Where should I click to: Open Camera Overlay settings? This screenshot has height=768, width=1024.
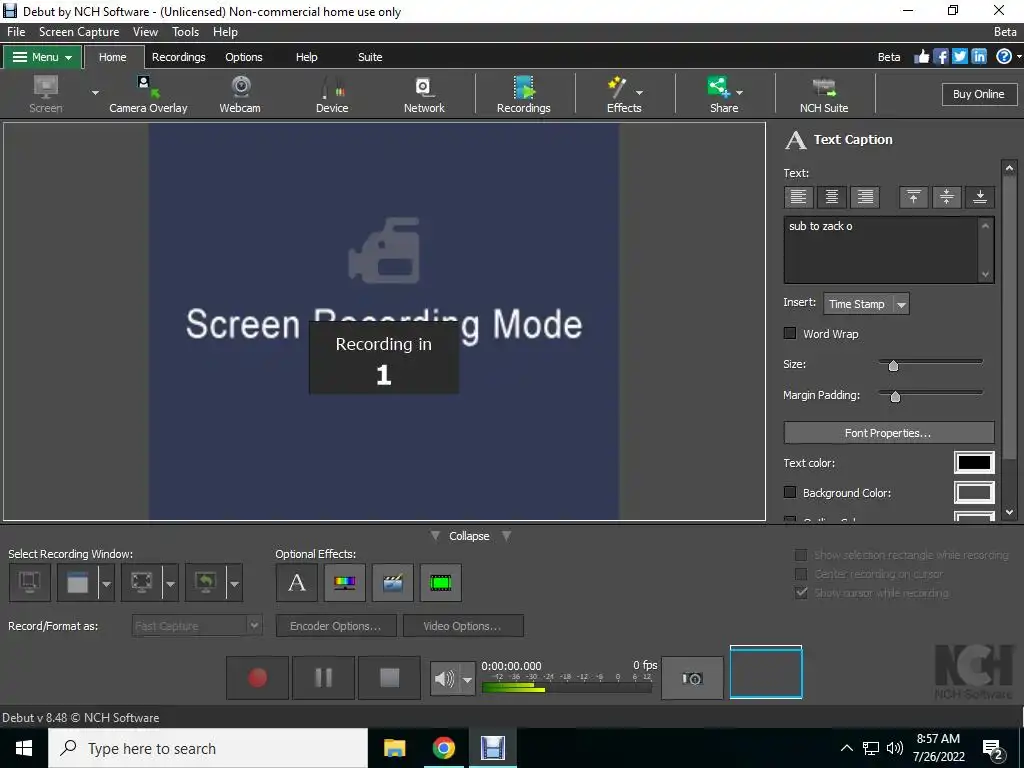[148, 94]
